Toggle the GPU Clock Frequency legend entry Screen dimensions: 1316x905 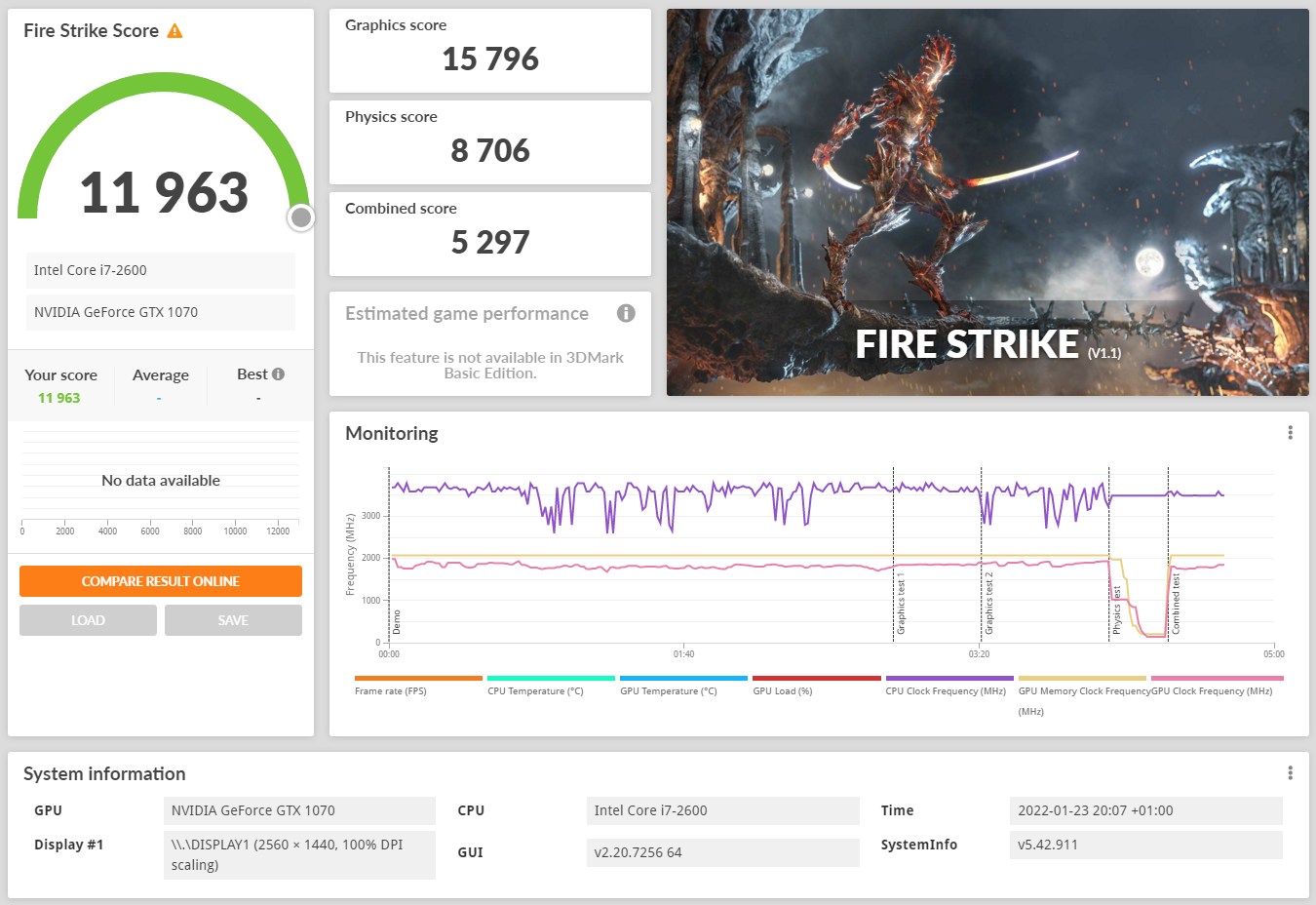coord(1217,686)
